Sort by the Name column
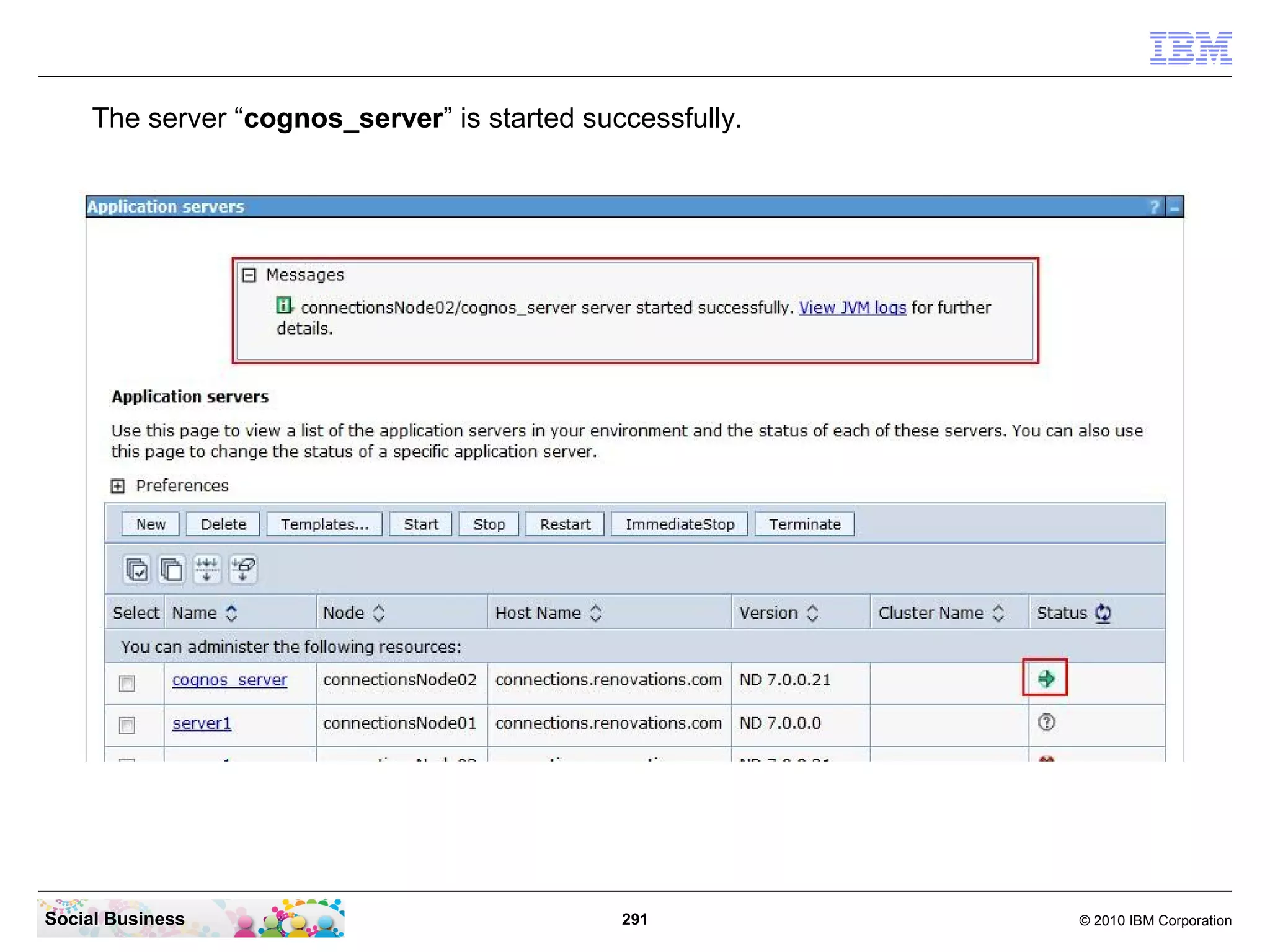 [231, 613]
